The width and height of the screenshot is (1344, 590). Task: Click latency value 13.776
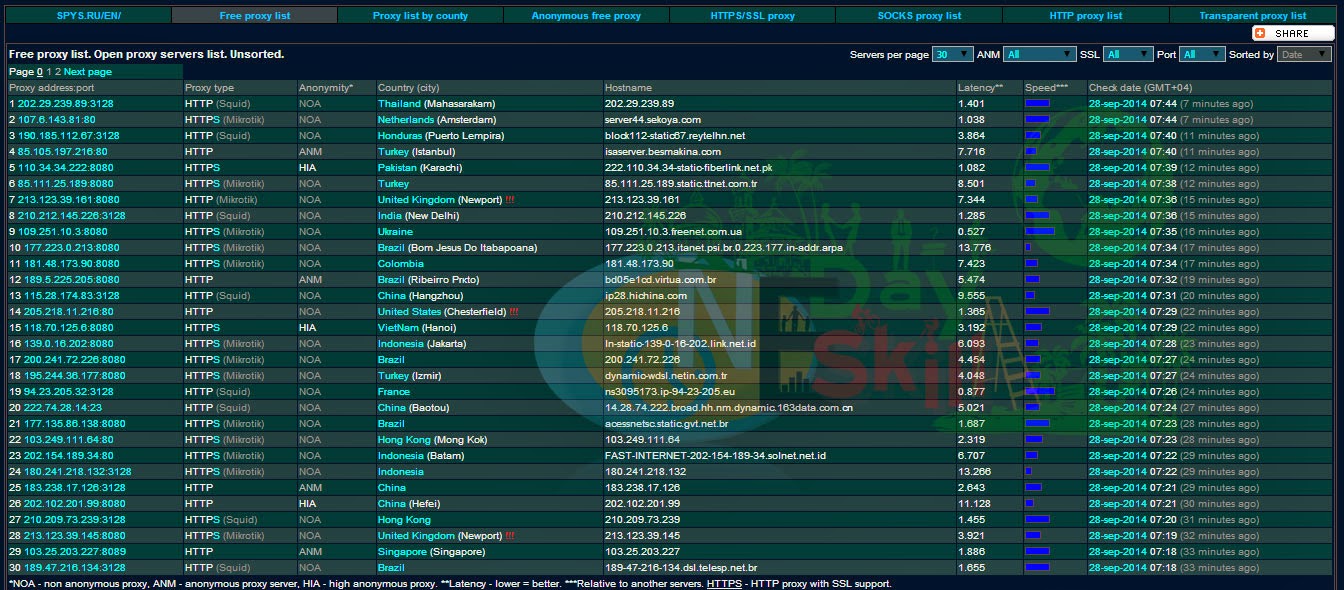point(974,248)
